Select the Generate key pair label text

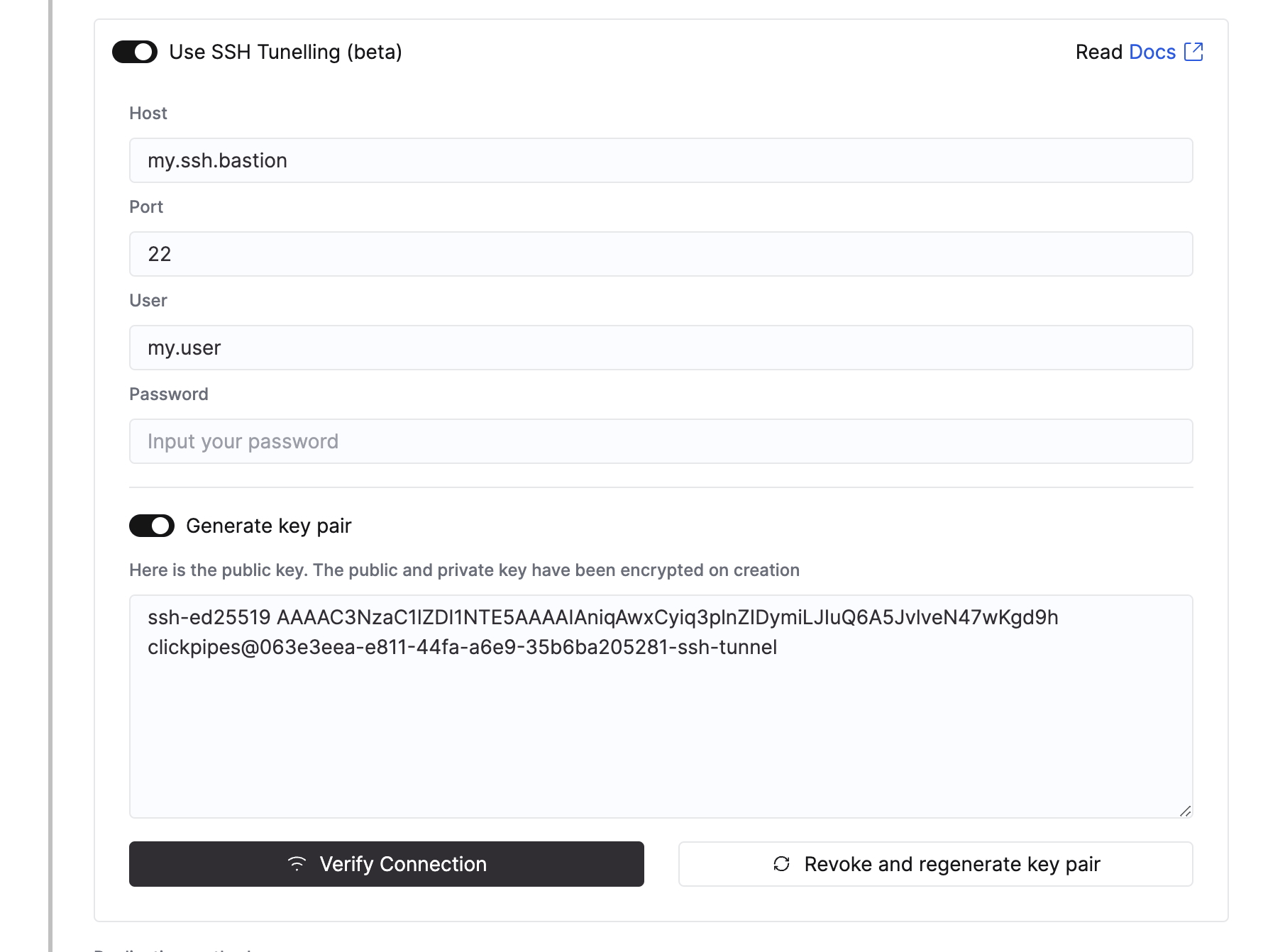pos(269,526)
